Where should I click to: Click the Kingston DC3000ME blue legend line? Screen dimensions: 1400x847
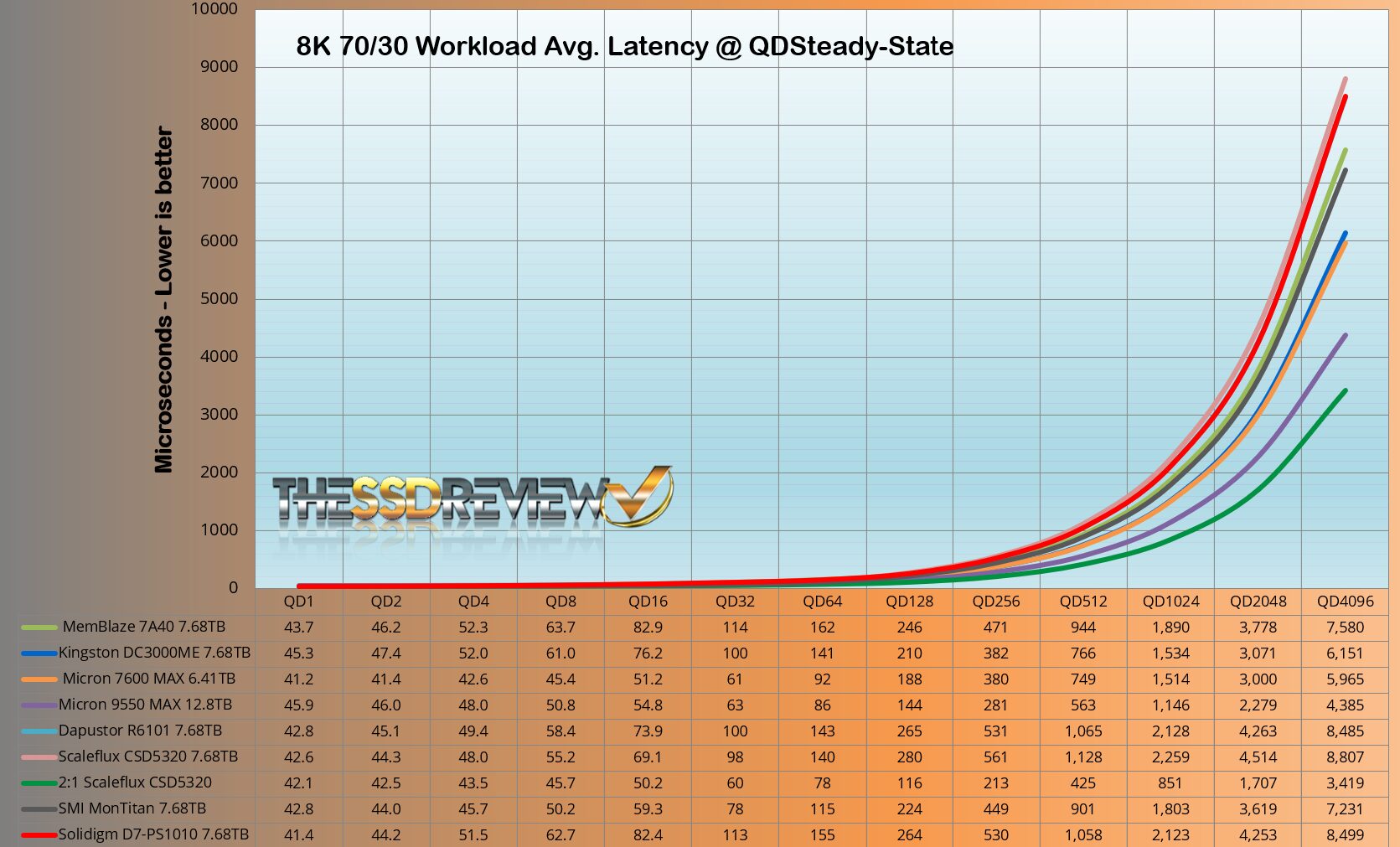pos(39,653)
